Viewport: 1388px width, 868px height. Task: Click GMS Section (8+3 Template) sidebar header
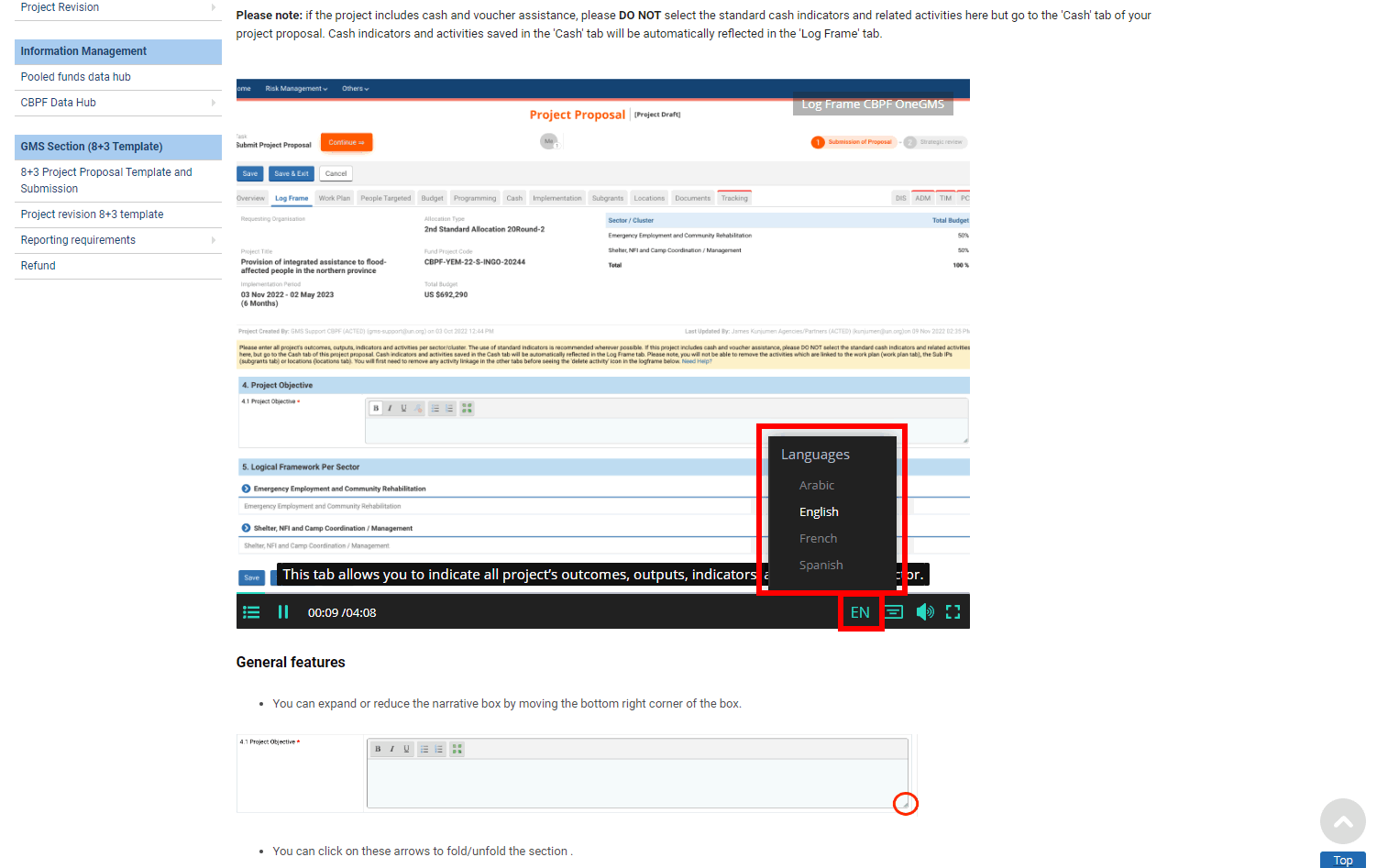click(118, 147)
